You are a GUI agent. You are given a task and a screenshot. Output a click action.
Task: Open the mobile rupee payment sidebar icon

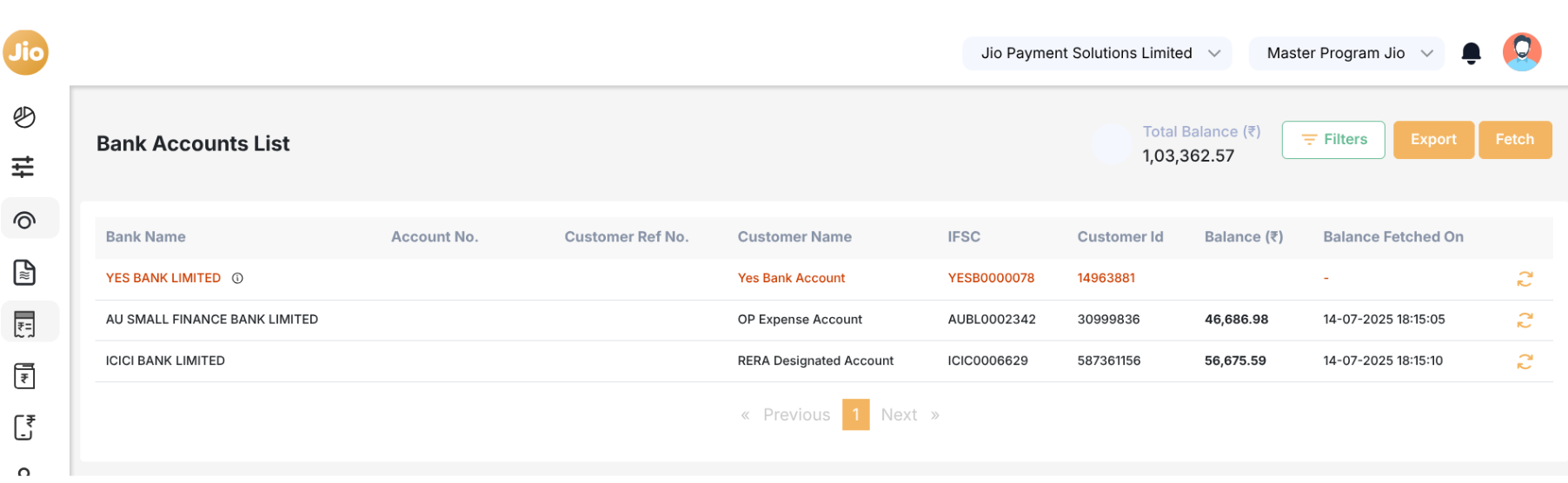tap(24, 427)
